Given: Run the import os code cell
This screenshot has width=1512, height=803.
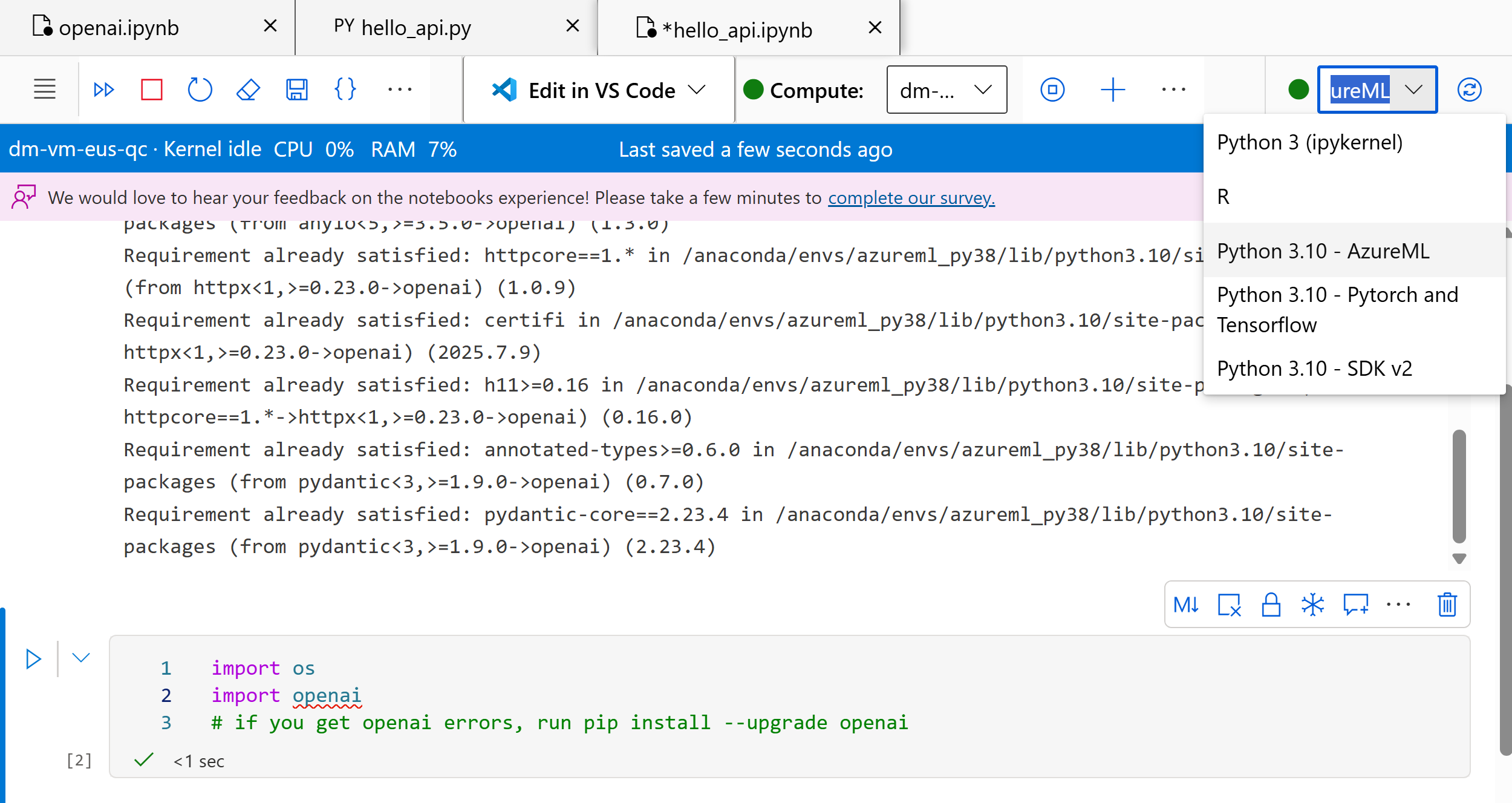Looking at the screenshot, I should [x=34, y=658].
